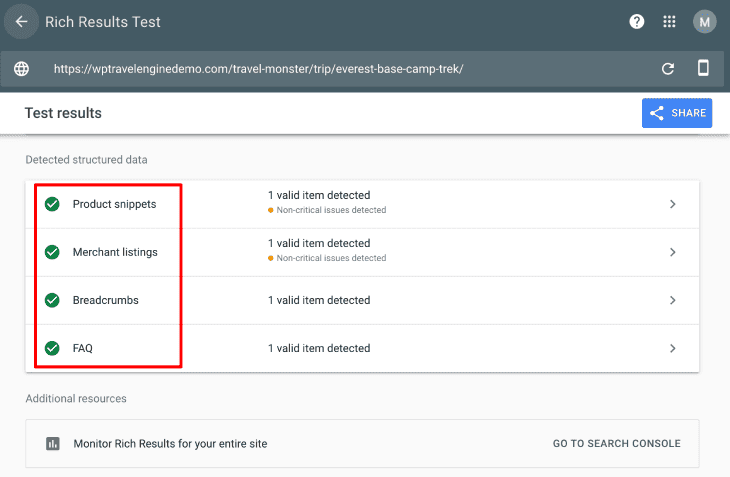Open the help question mark icon

[636, 21]
